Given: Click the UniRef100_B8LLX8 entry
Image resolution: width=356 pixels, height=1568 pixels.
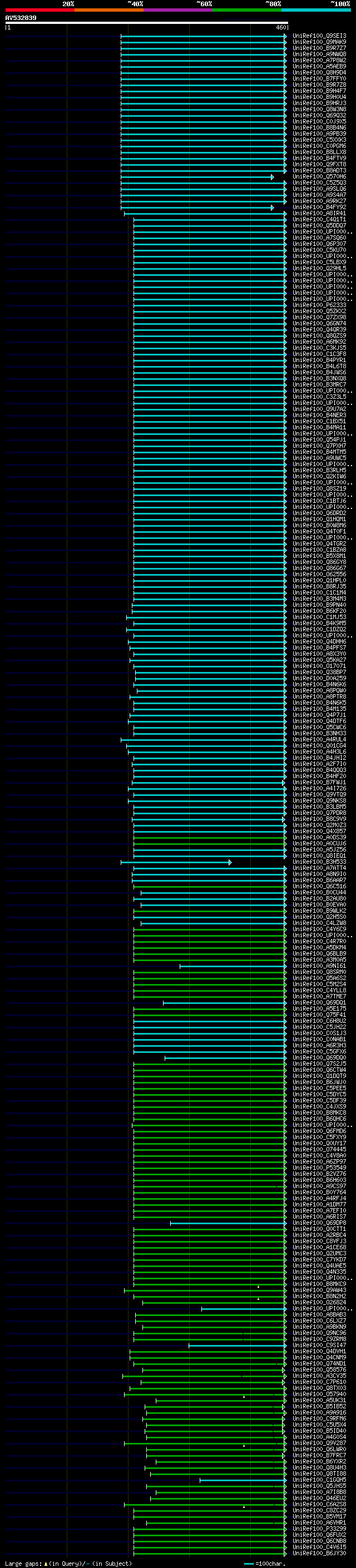Looking at the screenshot, I should point(319,152).
